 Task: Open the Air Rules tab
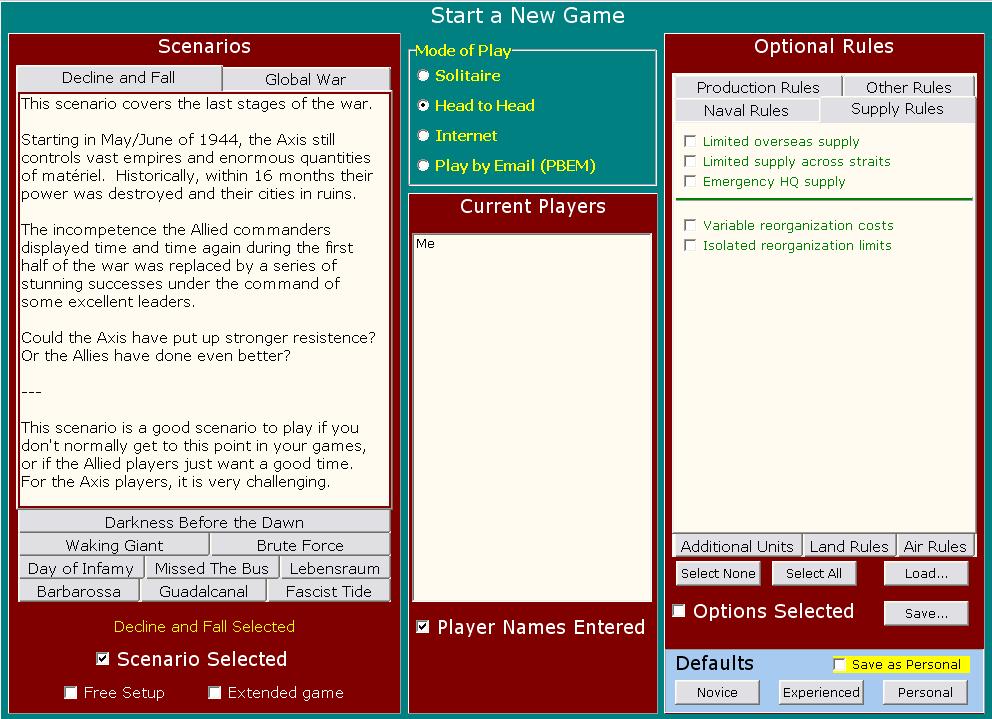tap(935, 546)
